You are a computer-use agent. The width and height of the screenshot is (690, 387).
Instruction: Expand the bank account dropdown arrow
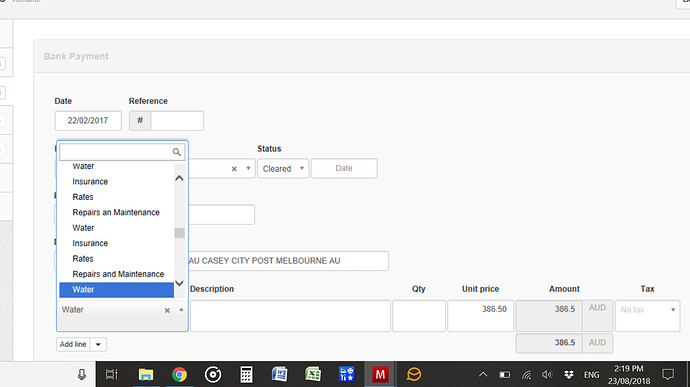click(248, 169)
